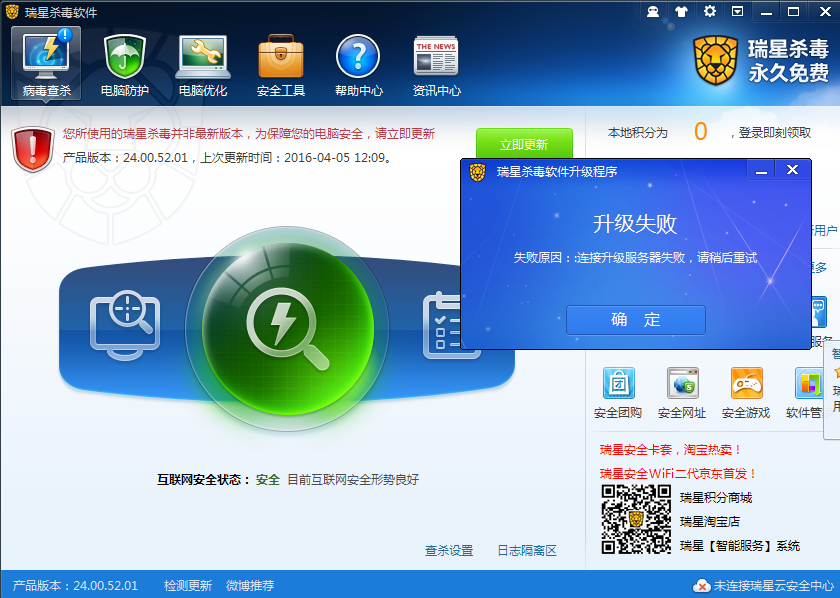Start full scan with monitor magnifier icon
This screenshot has width=840, height=598.
coord(125,325)
